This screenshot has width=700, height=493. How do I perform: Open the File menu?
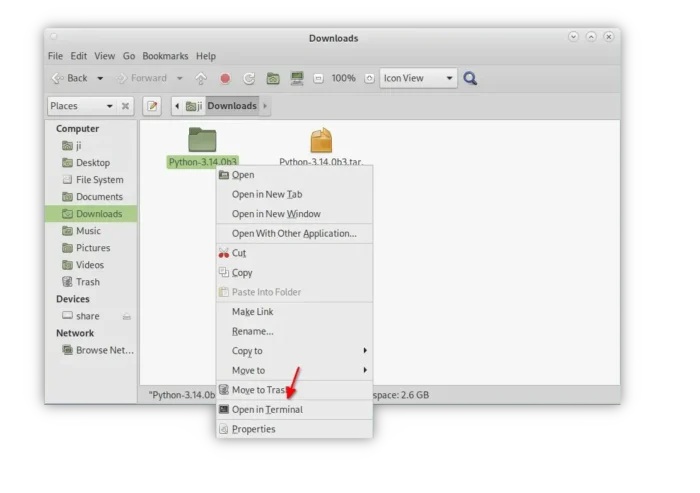(55, 56)
